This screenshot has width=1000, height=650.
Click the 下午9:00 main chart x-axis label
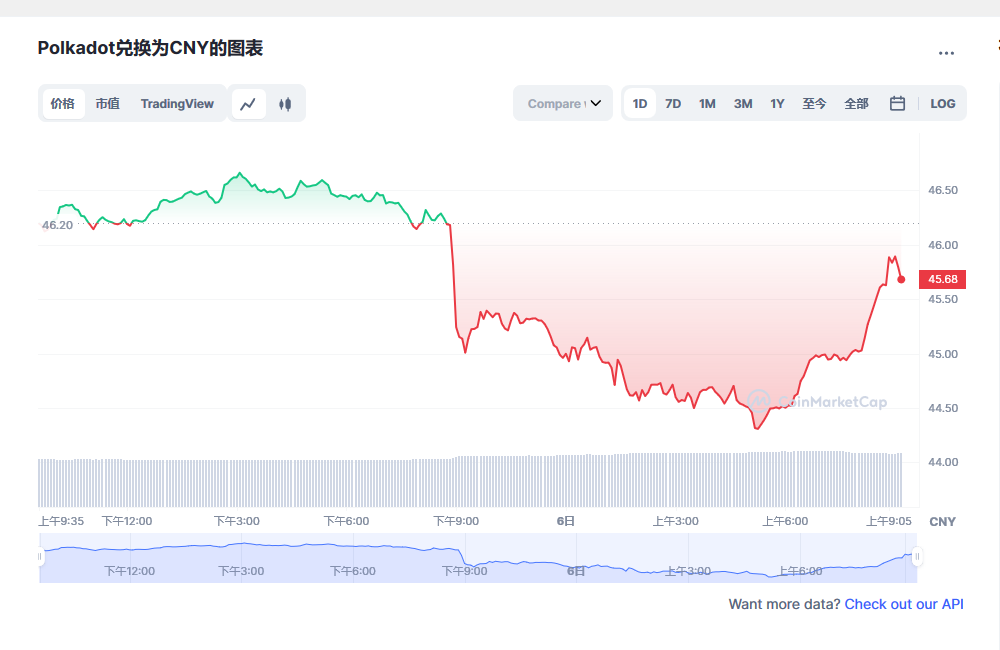click(456, 521)
